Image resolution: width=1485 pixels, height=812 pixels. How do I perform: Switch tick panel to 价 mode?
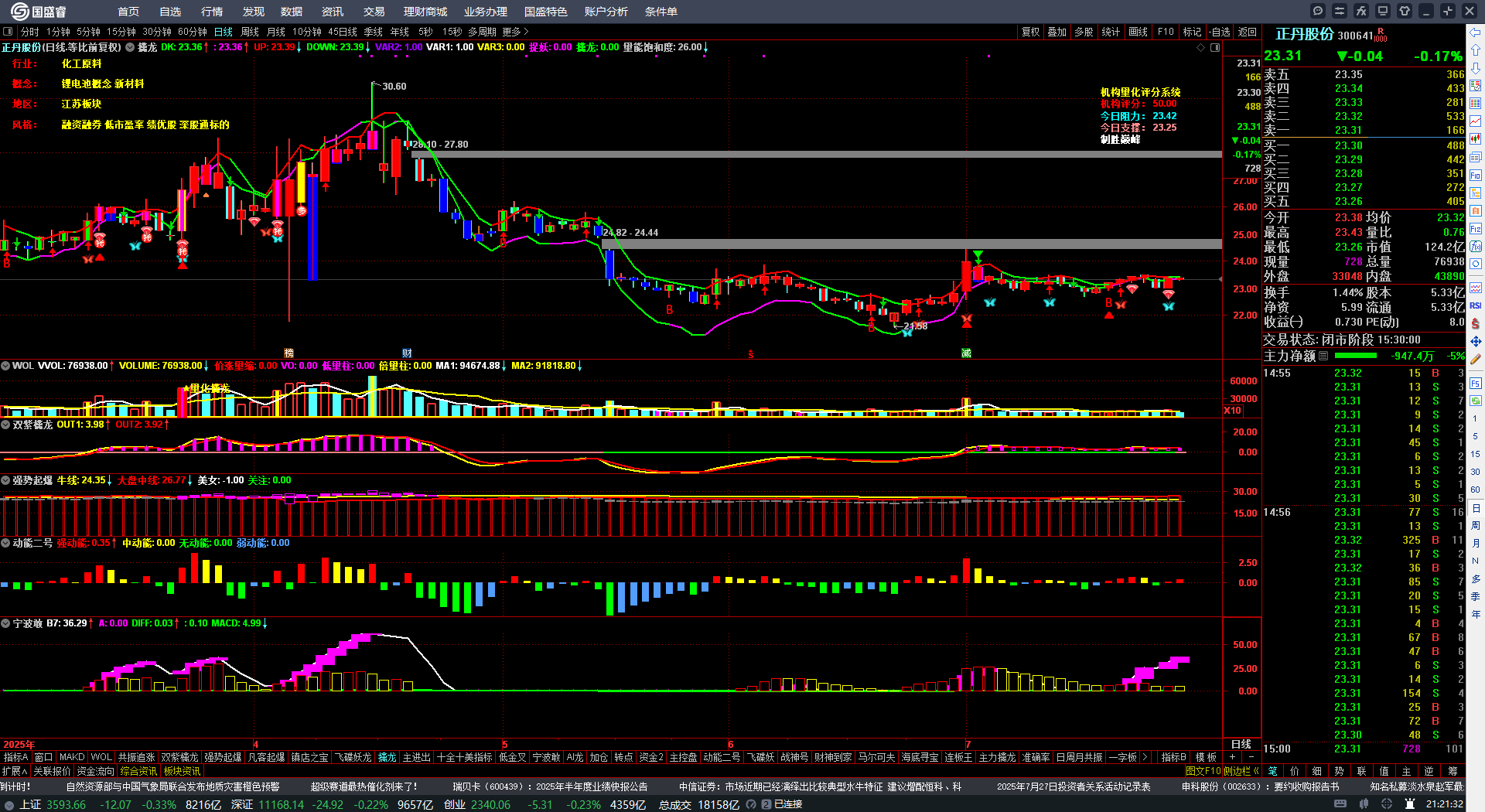[x=1296, y=771]
